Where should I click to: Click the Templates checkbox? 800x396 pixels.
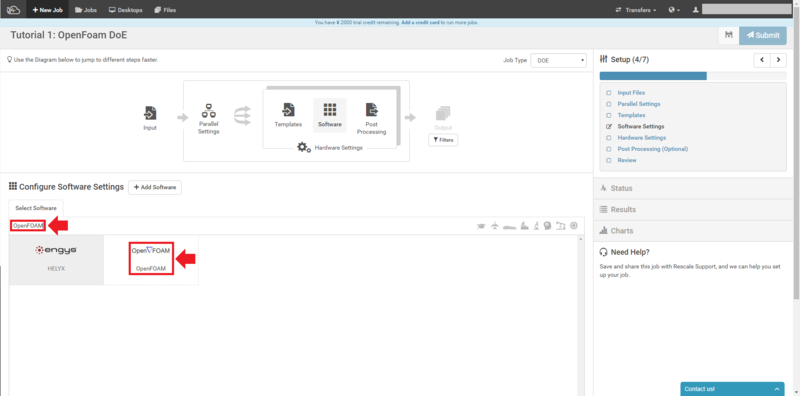click(x=608, y=115)
